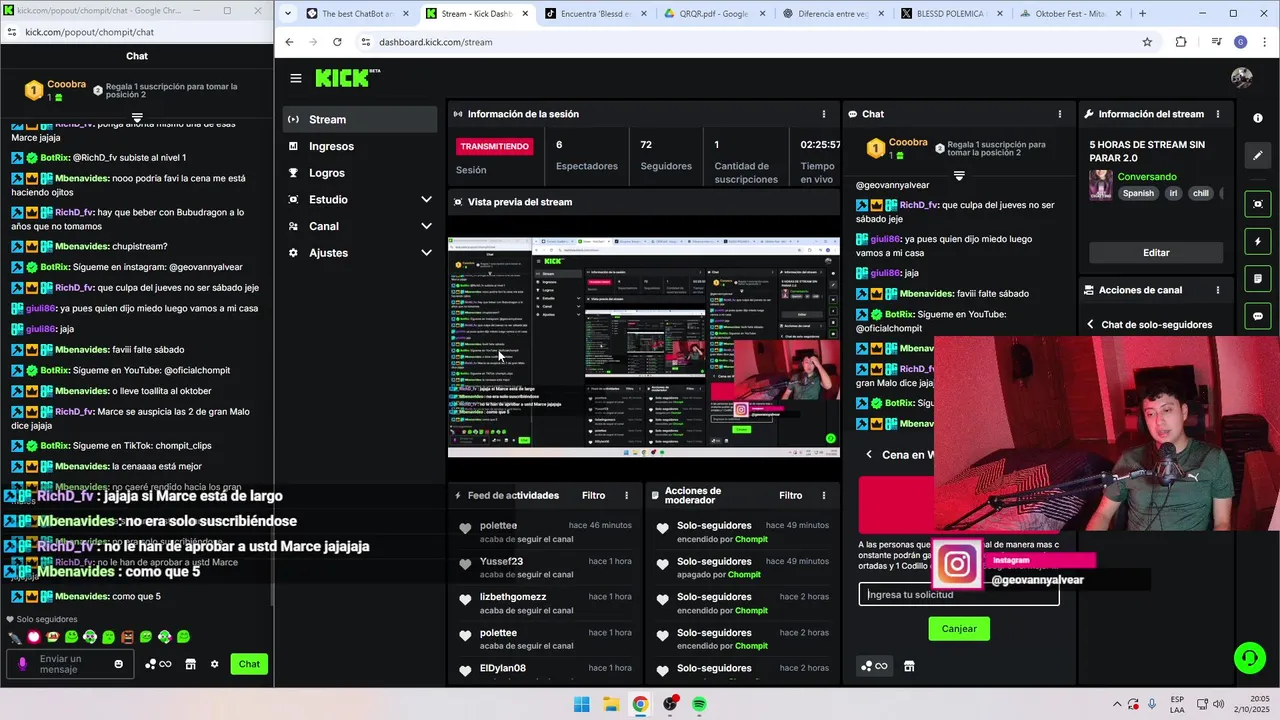Open emoji picker in popout message box
The height and width of the screenshot is (720, 1280).
pyautogui.click(x=119, y=664)
